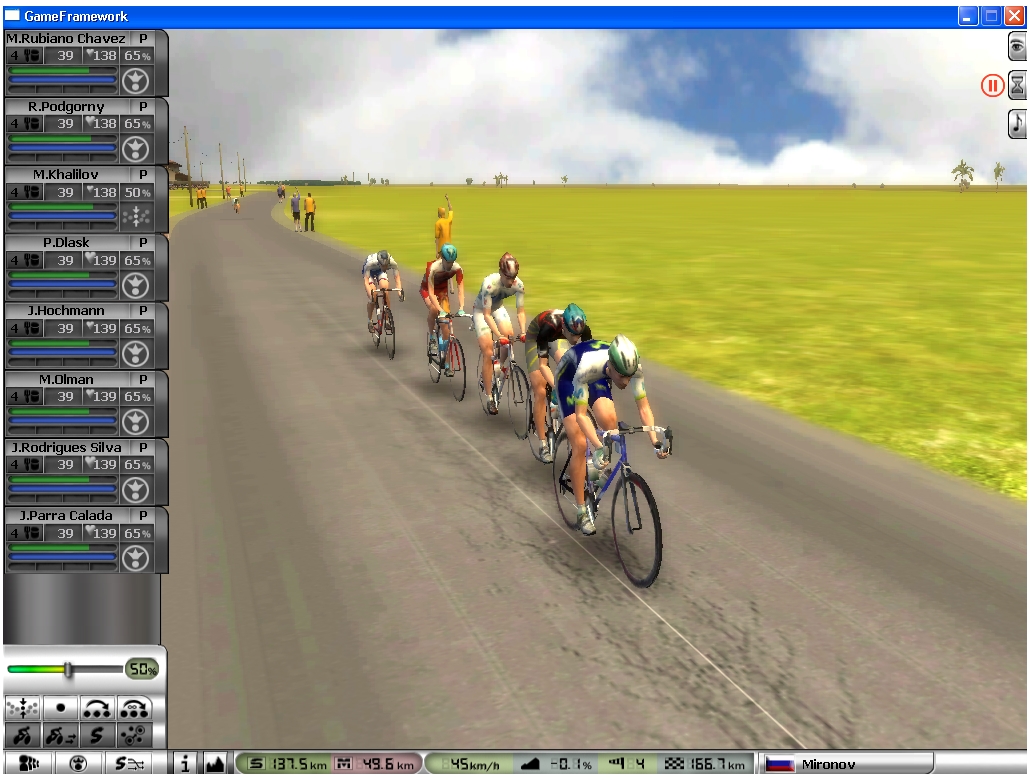The width and height of the screenshot is (1030, 780).
Task: Click the cyclist with arrows counter-attack icon
Action: [60, 737]
